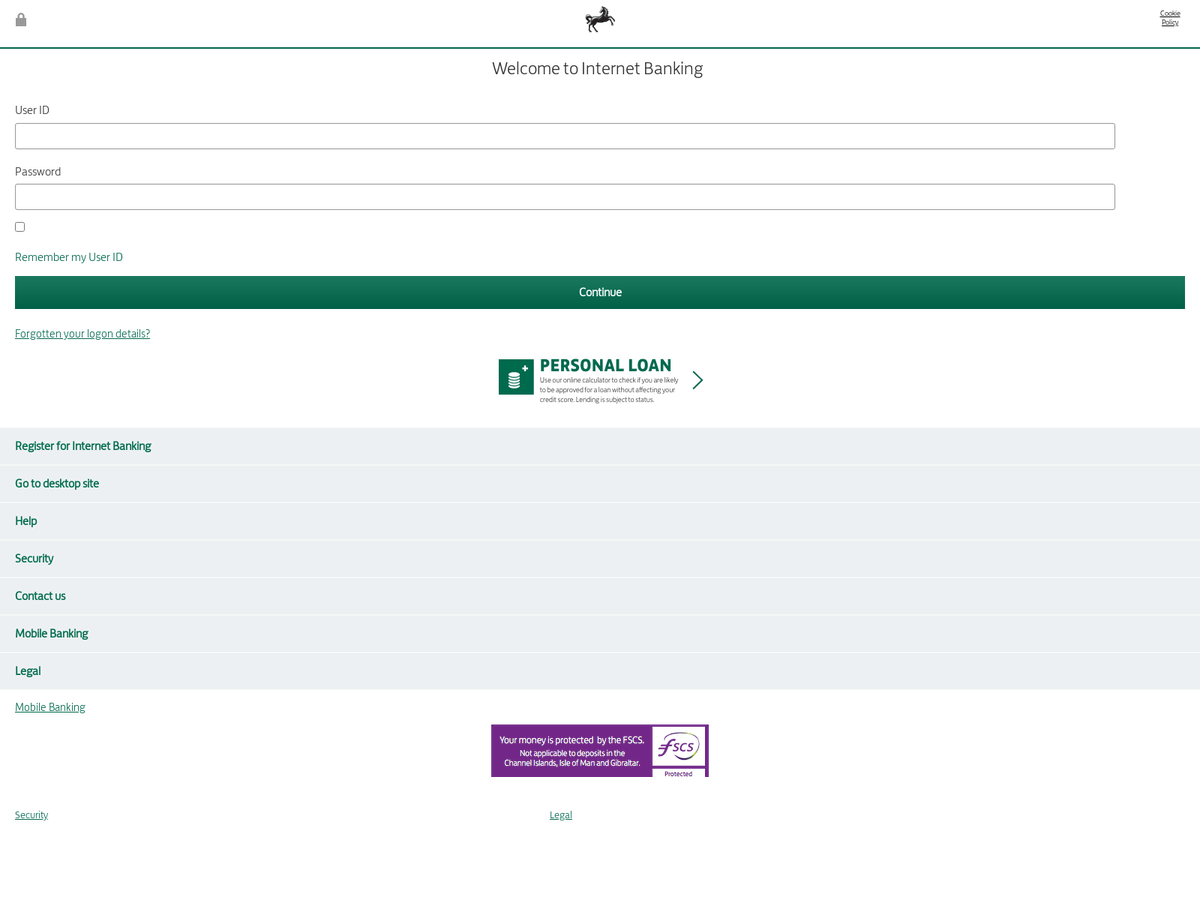Open the Security menu row

pyautogui.click(x=600, y=558)
